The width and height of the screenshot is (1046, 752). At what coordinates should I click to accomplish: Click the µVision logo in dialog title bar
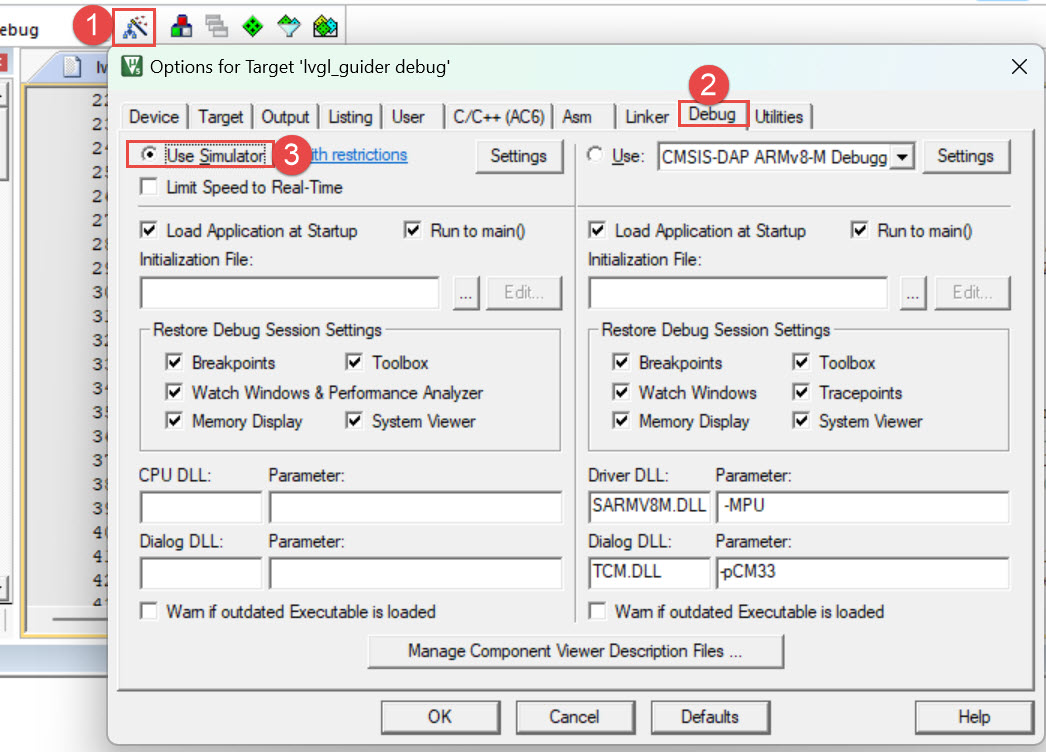[131, 67]
